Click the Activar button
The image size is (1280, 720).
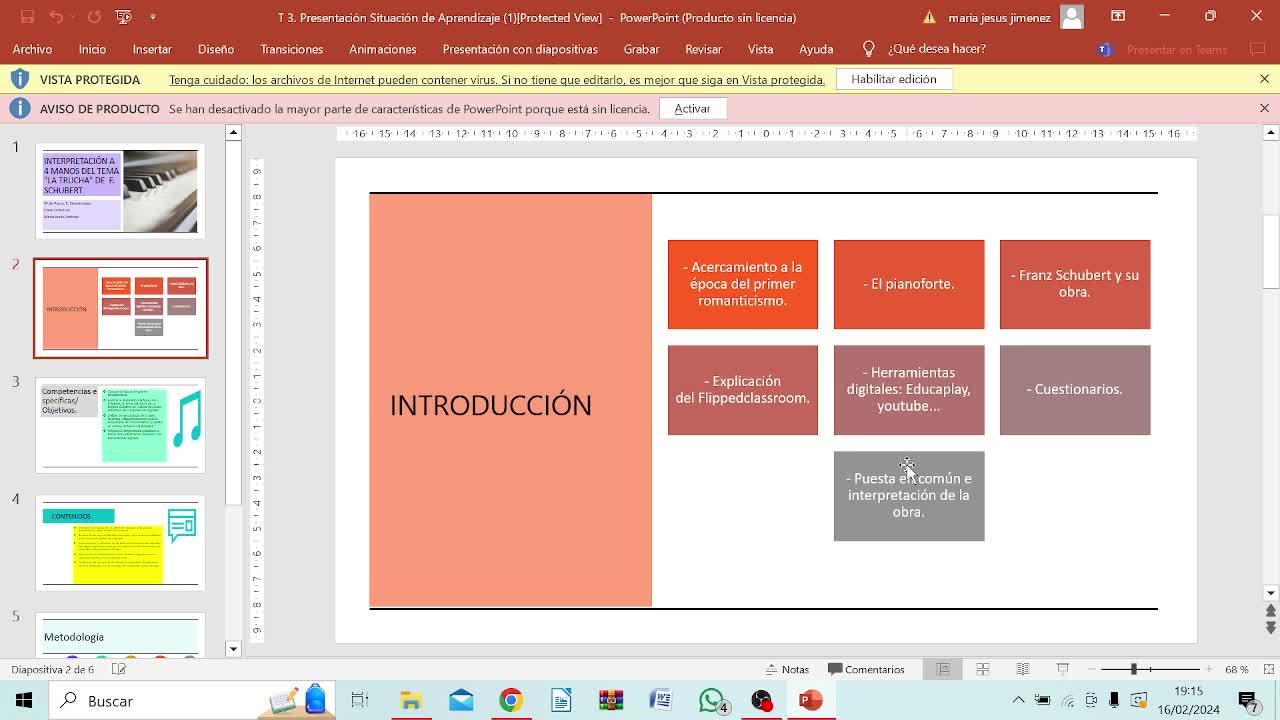(692, 109)
